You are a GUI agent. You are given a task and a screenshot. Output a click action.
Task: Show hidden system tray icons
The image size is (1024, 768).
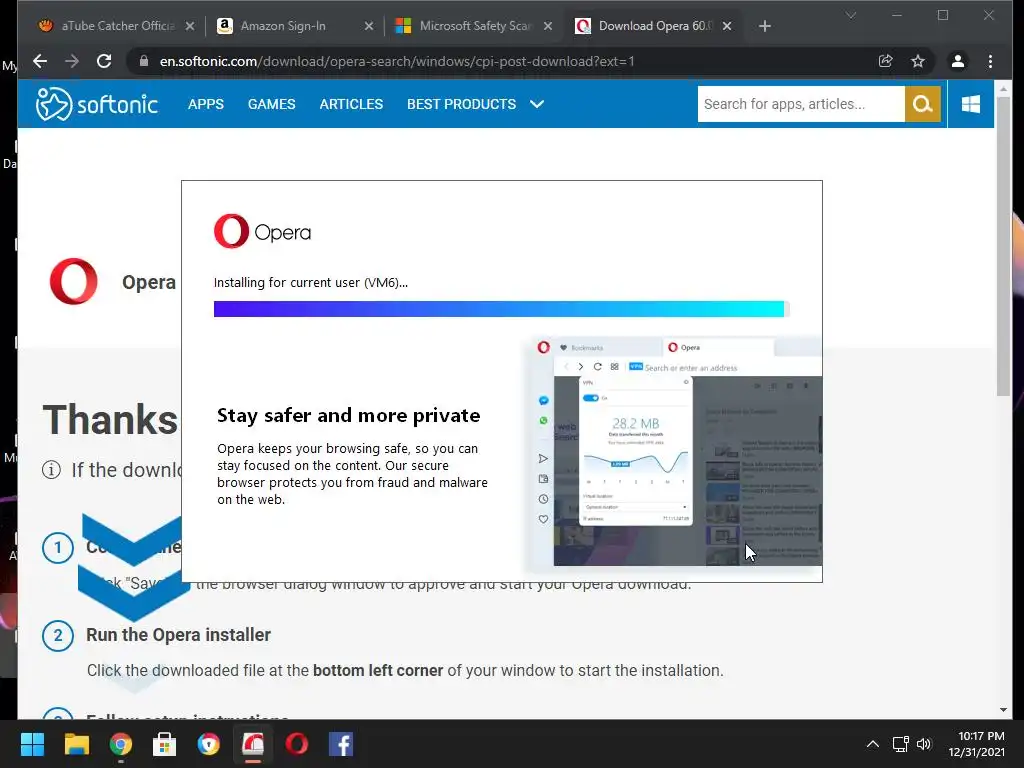point(872,744)
